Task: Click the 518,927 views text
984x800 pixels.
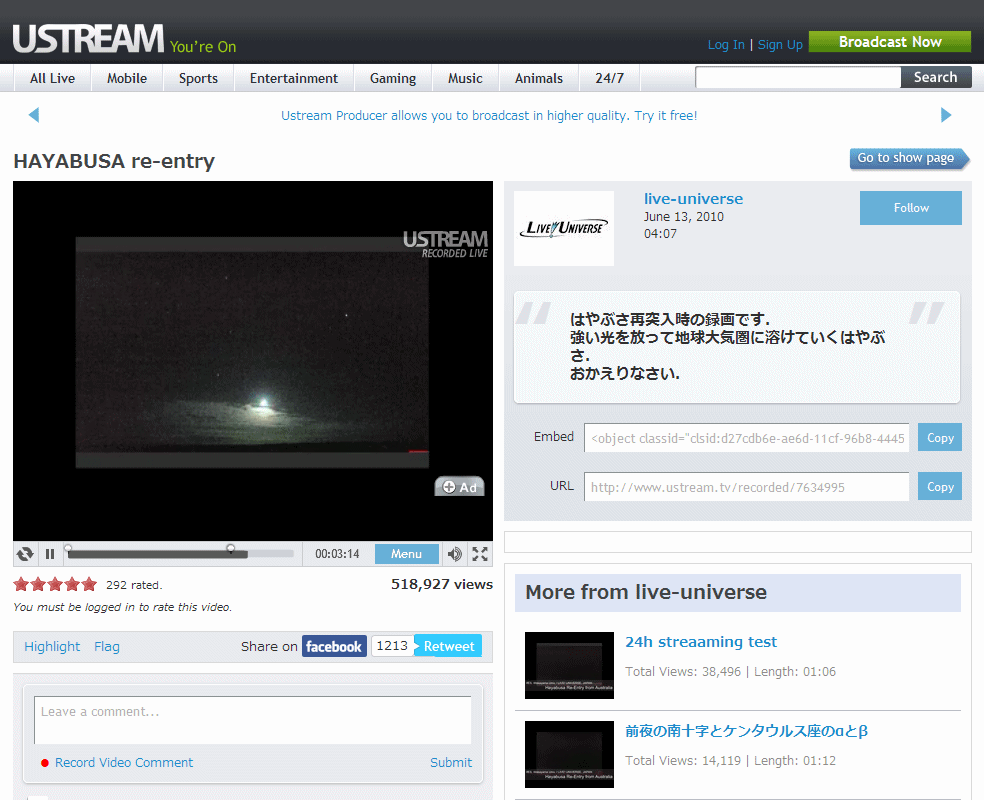Action: pyautogui.click(x=442, y=584)
